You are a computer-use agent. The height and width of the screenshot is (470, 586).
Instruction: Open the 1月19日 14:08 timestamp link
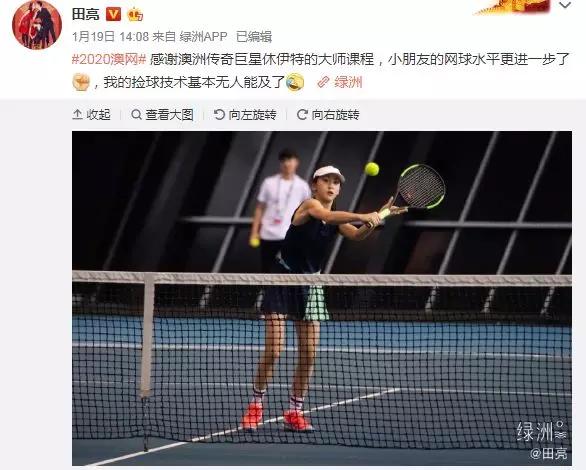(x=110, y=37)
